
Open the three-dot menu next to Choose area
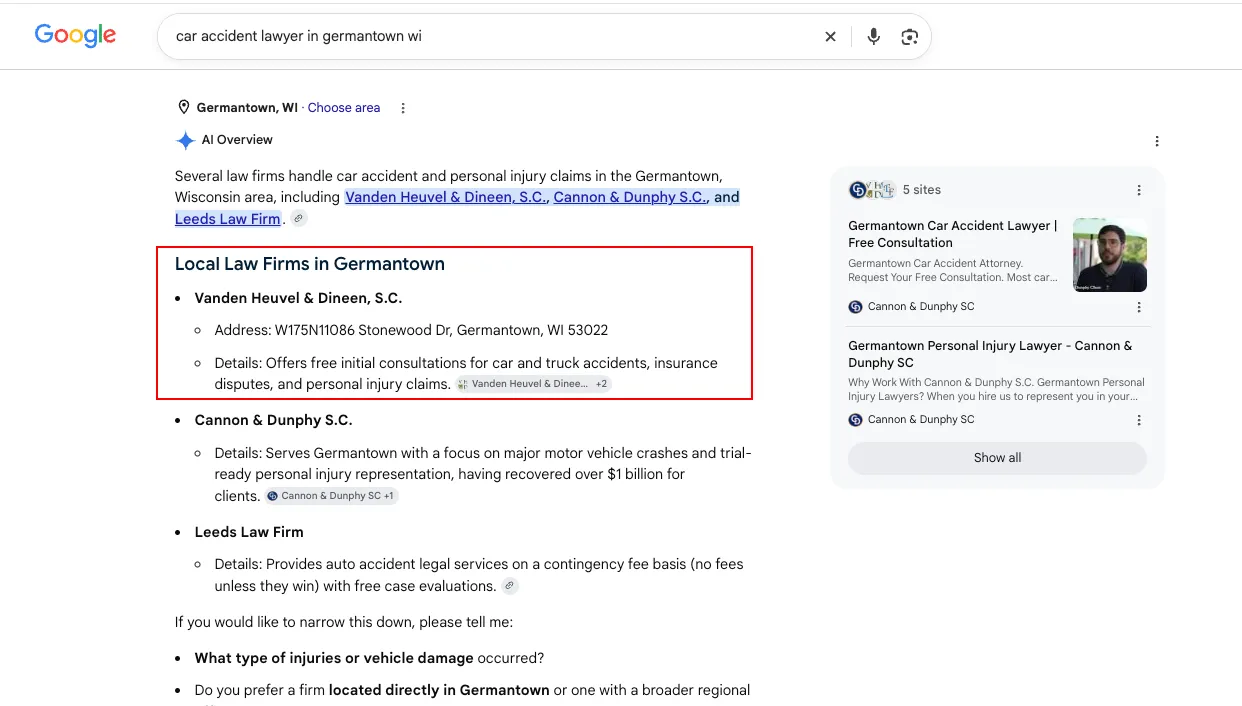403,108
